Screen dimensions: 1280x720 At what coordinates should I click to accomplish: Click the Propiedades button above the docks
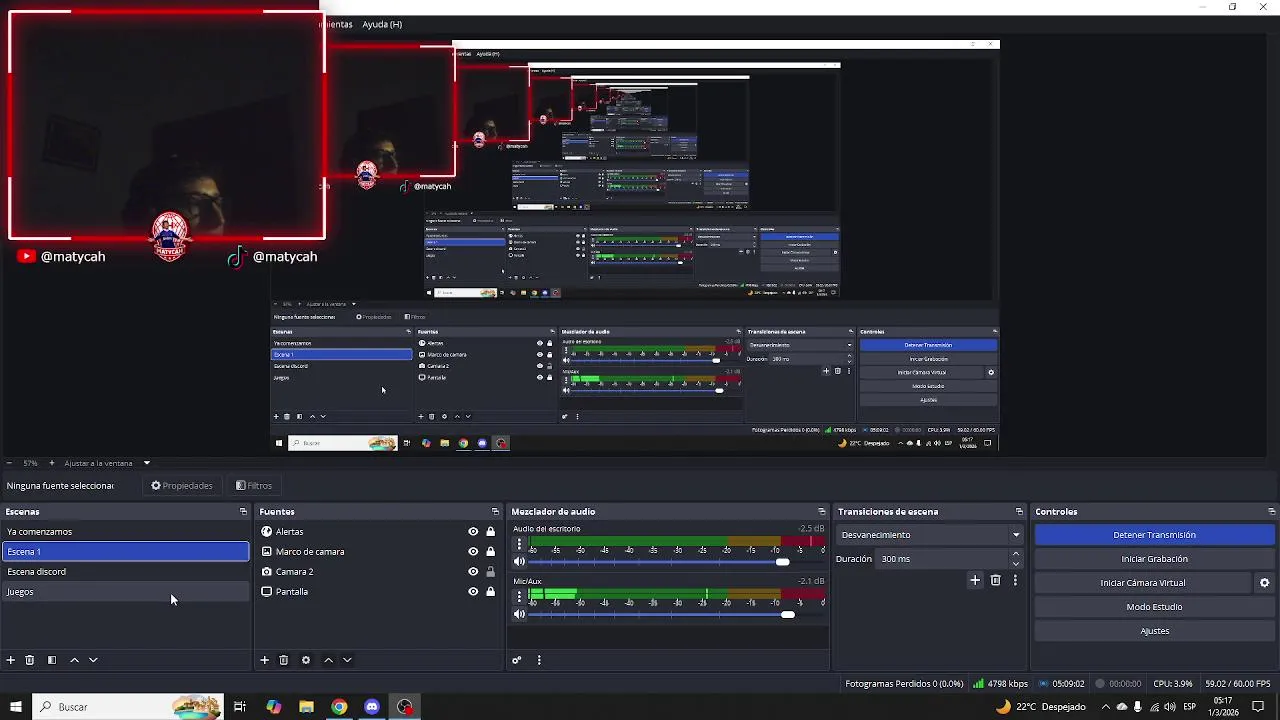coord(182,486)
